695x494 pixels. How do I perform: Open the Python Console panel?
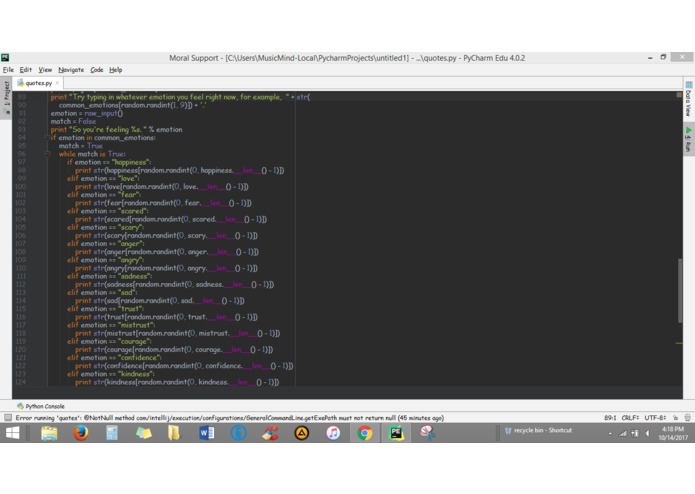(x=41, y=406)
